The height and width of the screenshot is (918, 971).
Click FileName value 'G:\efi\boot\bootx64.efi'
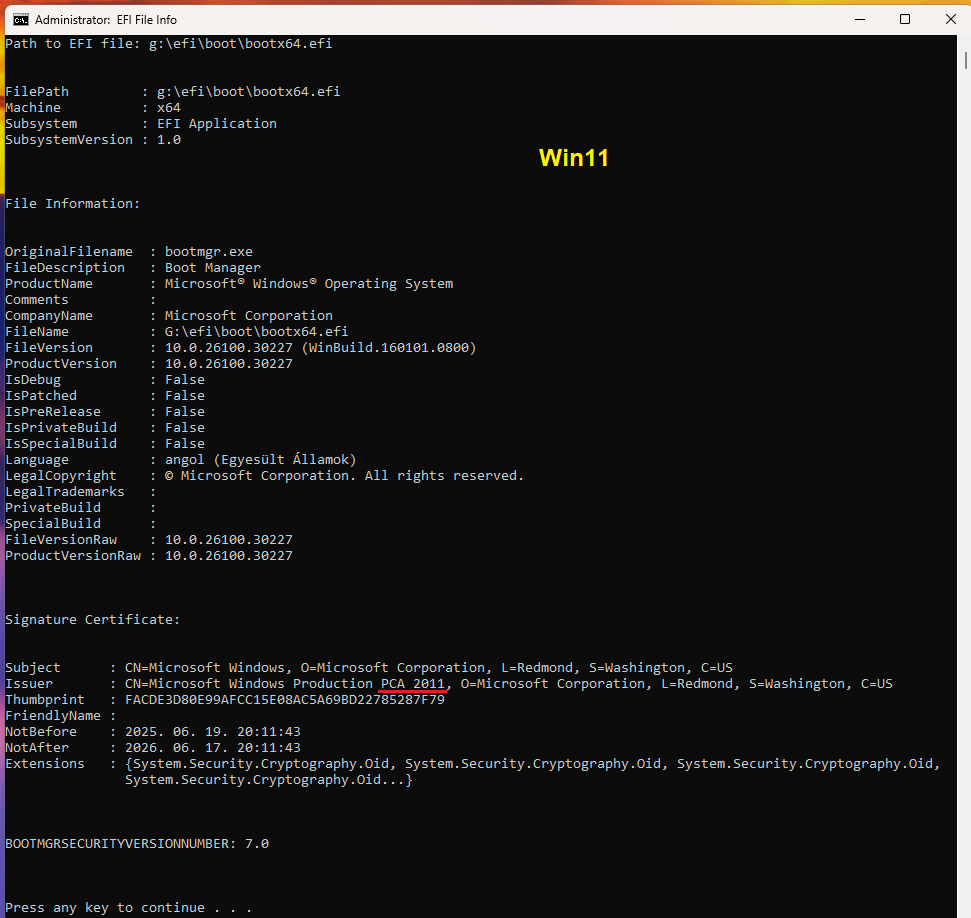tap(256, 332)
